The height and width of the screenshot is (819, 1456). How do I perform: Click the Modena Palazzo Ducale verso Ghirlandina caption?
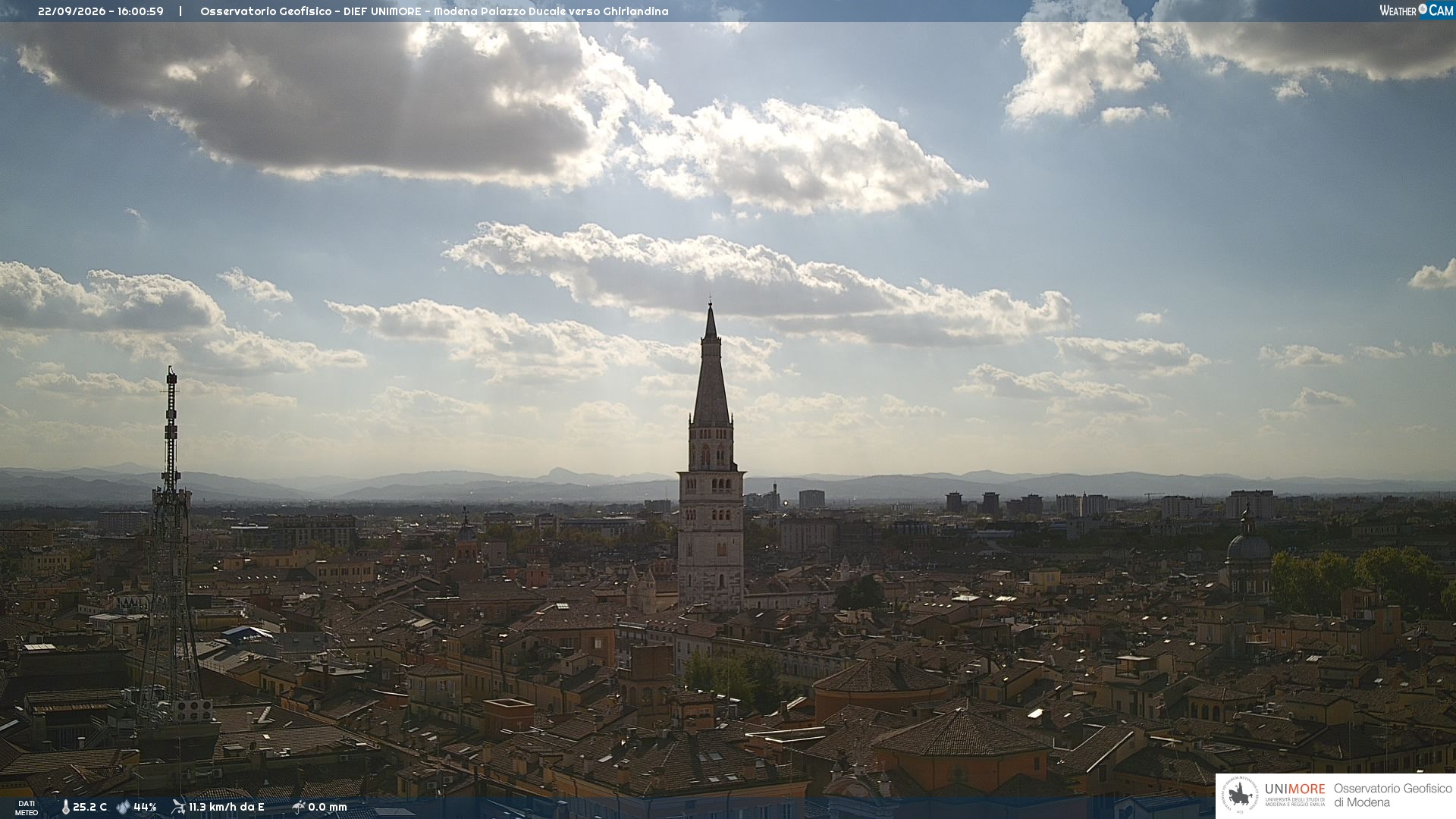(551, 11)
